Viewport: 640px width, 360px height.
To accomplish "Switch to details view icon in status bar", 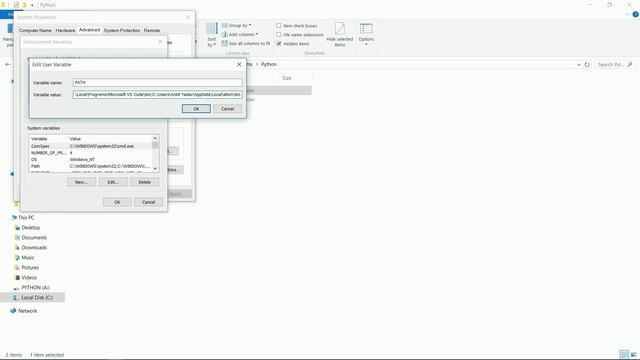I will pyautogui.click(x=623, y=354).
